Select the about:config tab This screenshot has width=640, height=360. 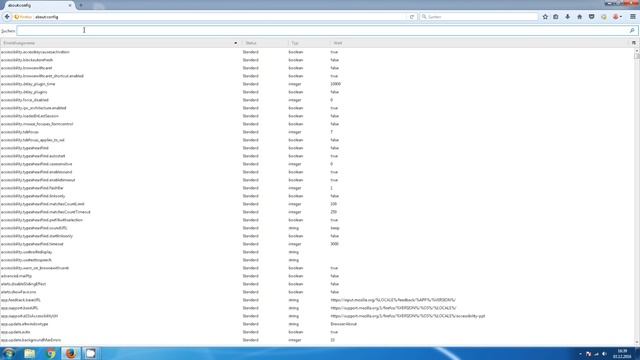(38, 5)
